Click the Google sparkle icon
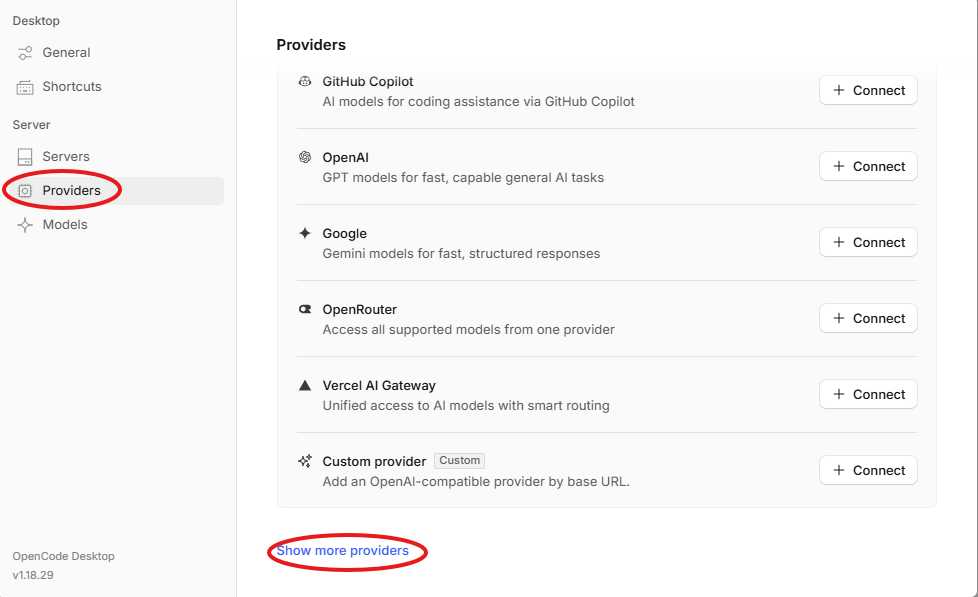Image resolution: width=978 pixels, height=597 pixels. 304,233
